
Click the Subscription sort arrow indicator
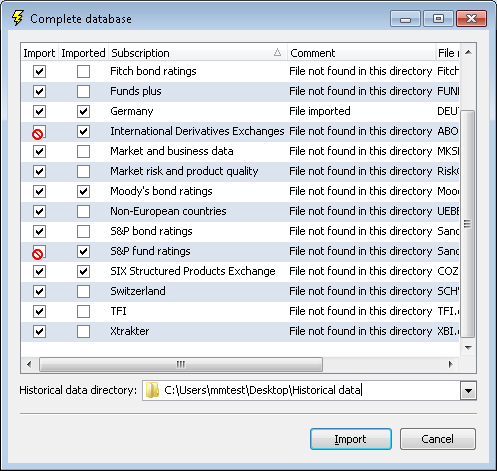277,52
